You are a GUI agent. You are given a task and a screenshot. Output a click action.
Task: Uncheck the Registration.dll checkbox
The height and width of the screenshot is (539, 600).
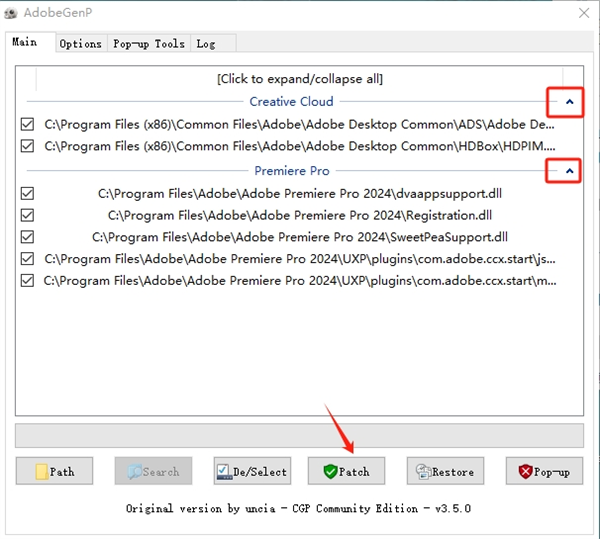coord(27,215)
